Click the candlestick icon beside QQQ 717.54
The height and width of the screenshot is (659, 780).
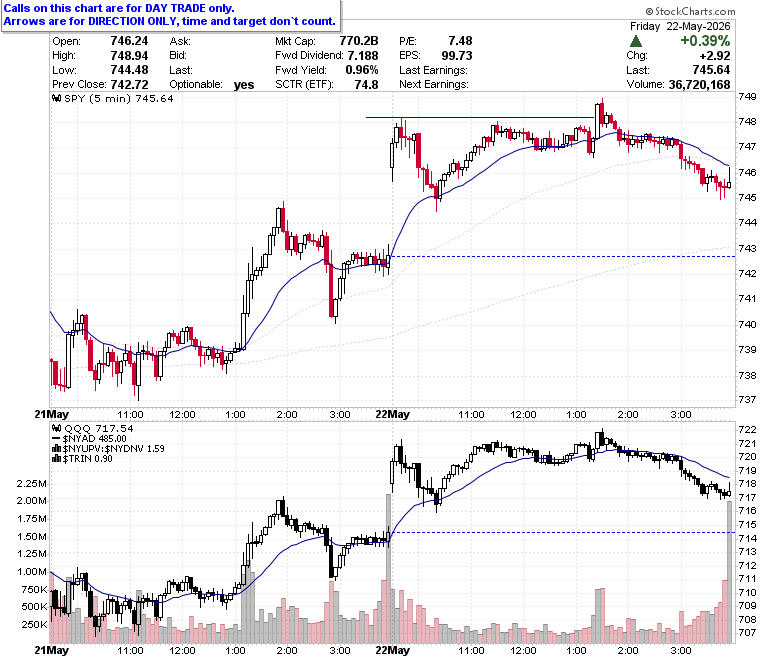click(57, 428)
